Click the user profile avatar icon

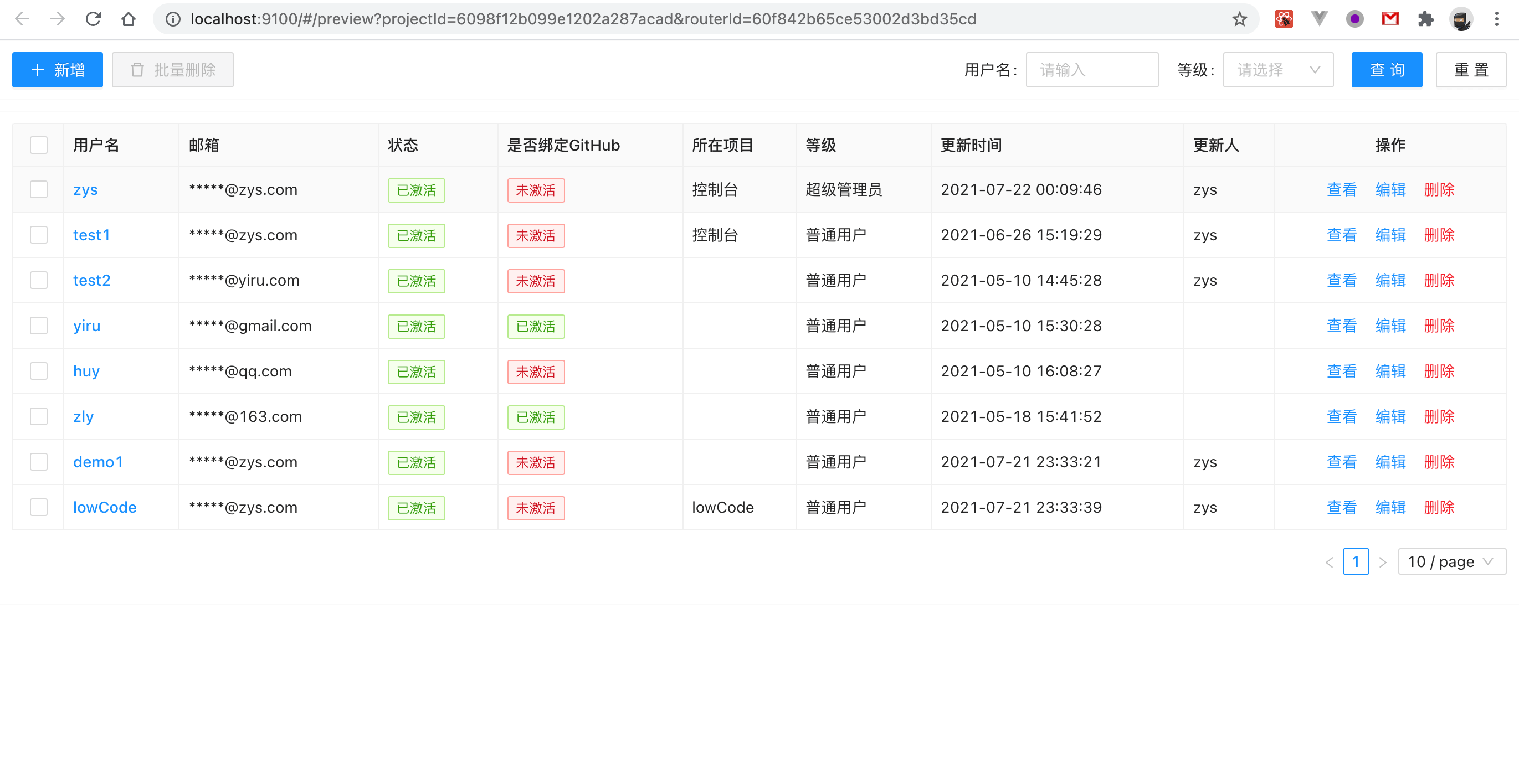(1461, 19)
